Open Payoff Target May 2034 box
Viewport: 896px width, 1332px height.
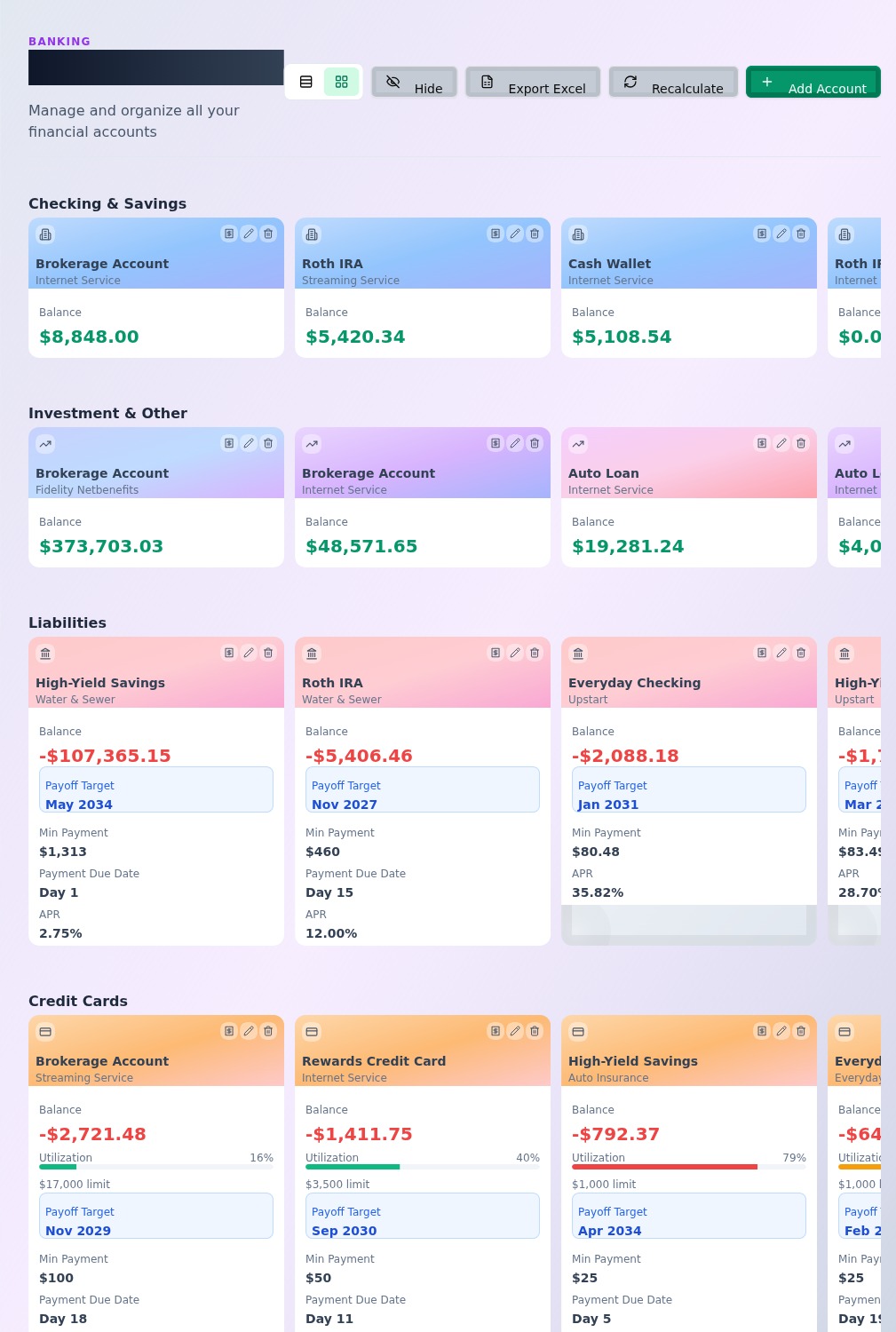coord(156,789)
